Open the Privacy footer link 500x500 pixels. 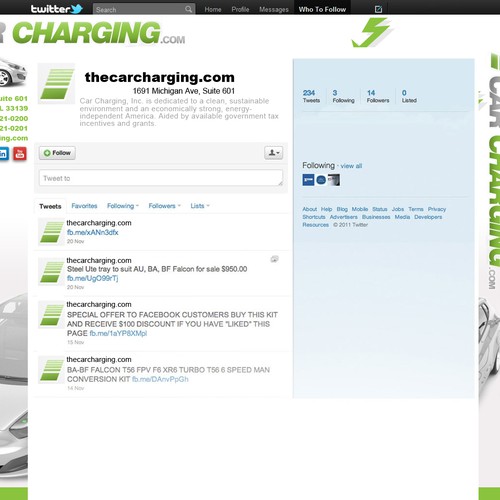(x=437, y=209)
